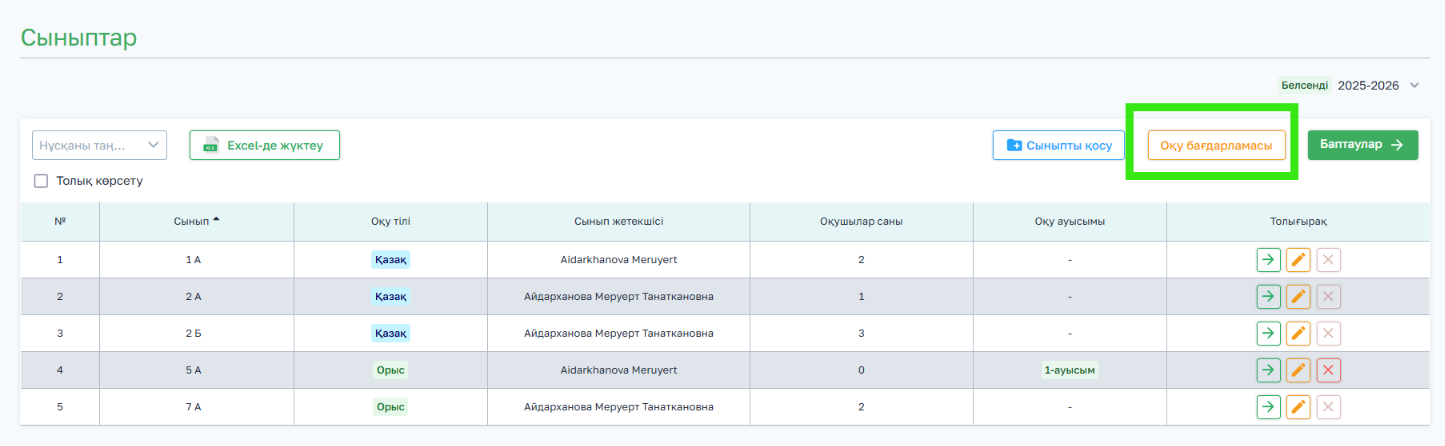Edit class 7 А with orange pencil
The width and height of the screenshot is (1445, 446).
click(x=1298, y=407)
